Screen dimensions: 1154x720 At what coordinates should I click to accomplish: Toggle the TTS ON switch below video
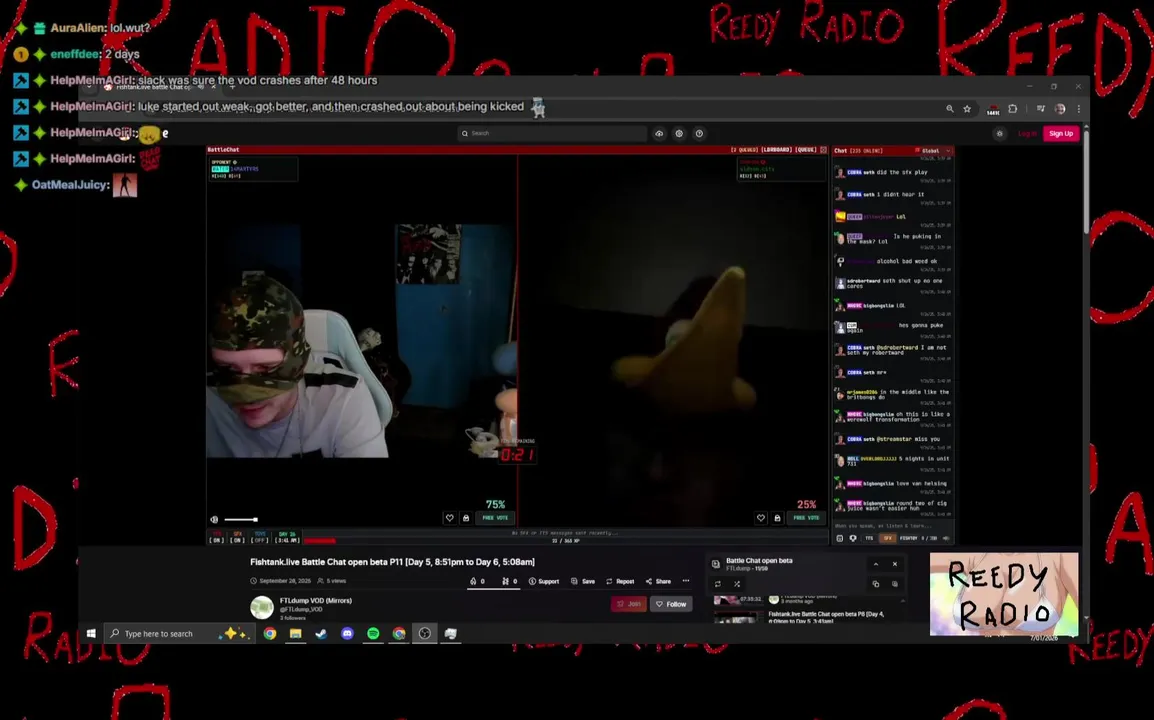click(216, 537)
